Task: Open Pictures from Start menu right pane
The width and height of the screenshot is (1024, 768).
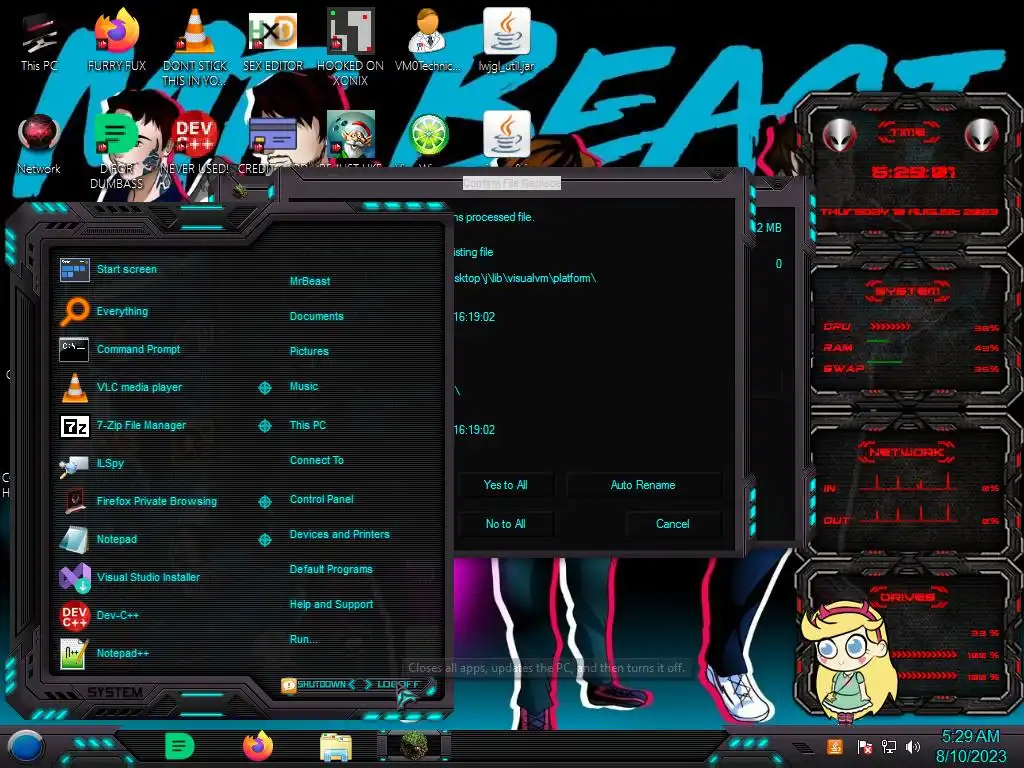Action: pyautogui.click(x=309, y=351)
